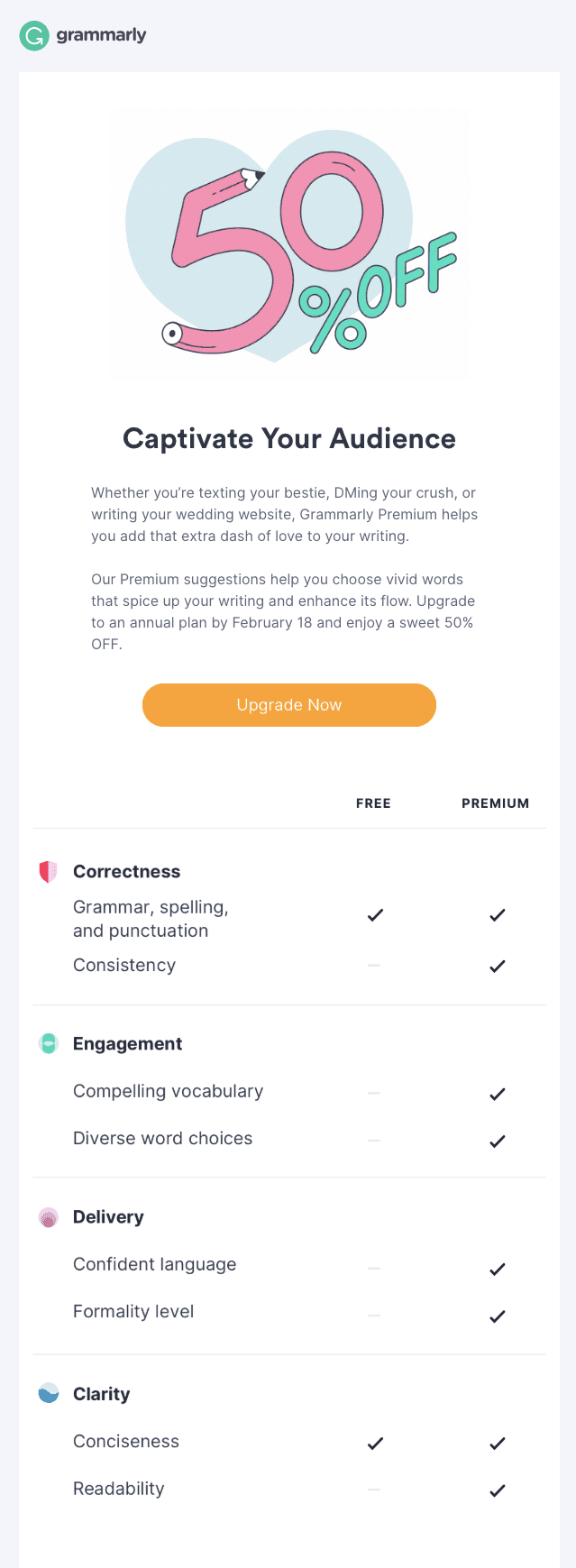Click the Grammarly logo icon
The width and height of the screenshot is (576, 1568).
pos(33,36)
